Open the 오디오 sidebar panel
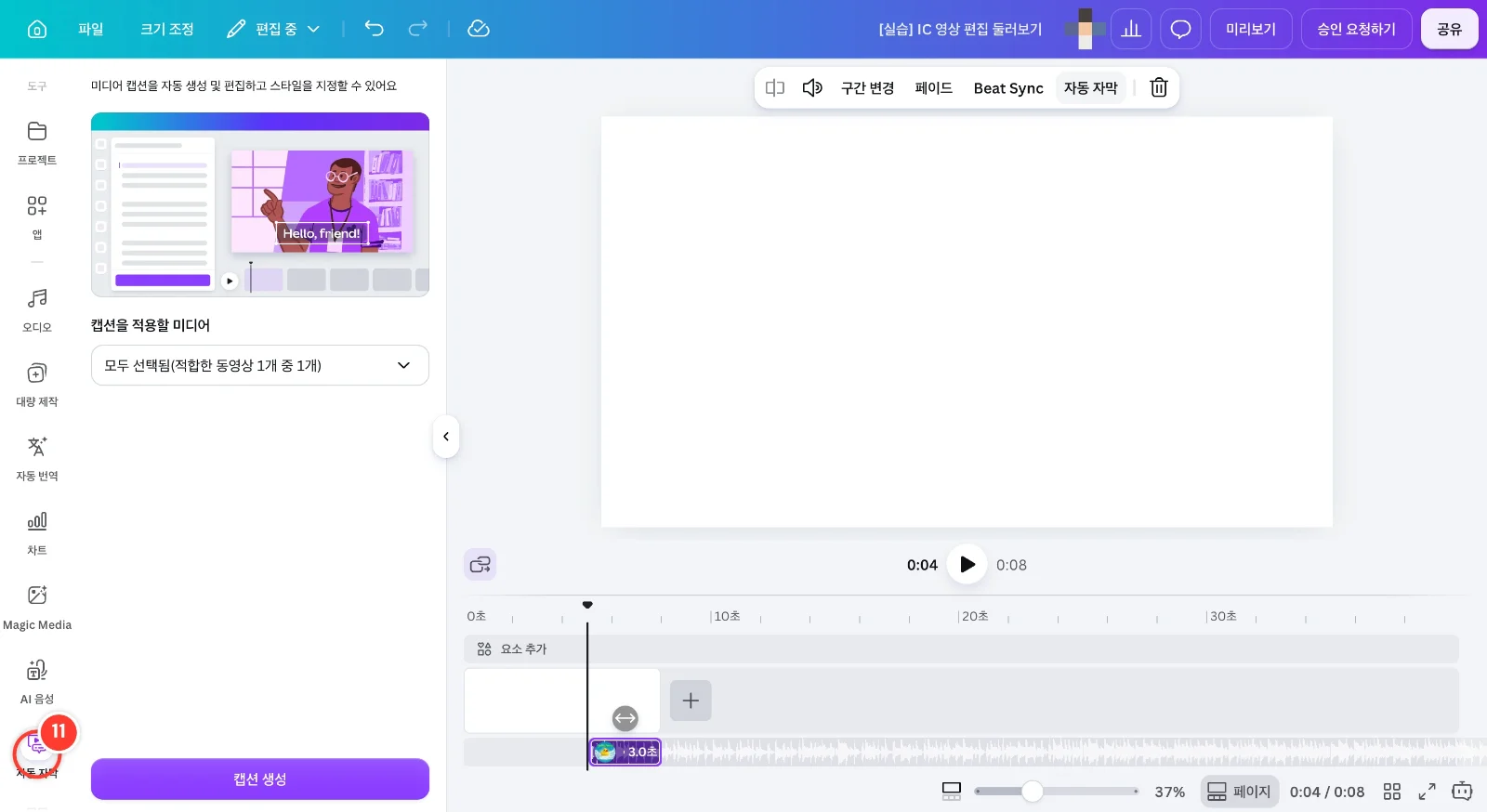Screen dimensions: 1487x812 coord(37,310)
